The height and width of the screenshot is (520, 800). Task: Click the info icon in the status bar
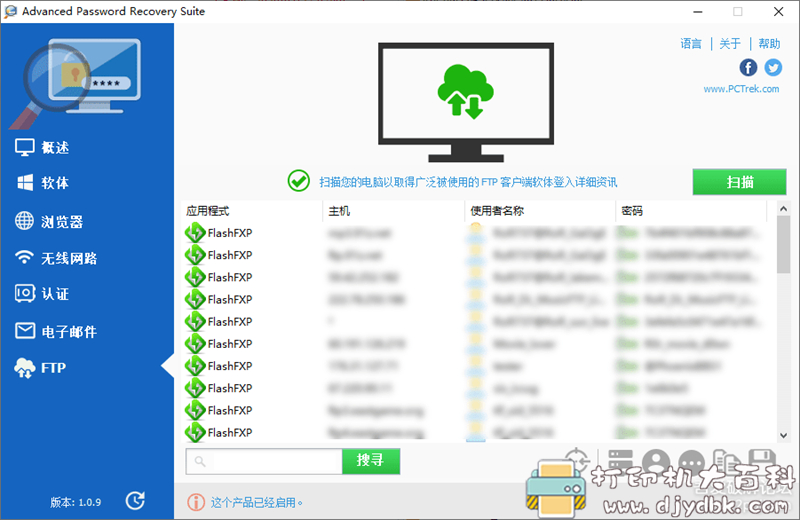196,502
